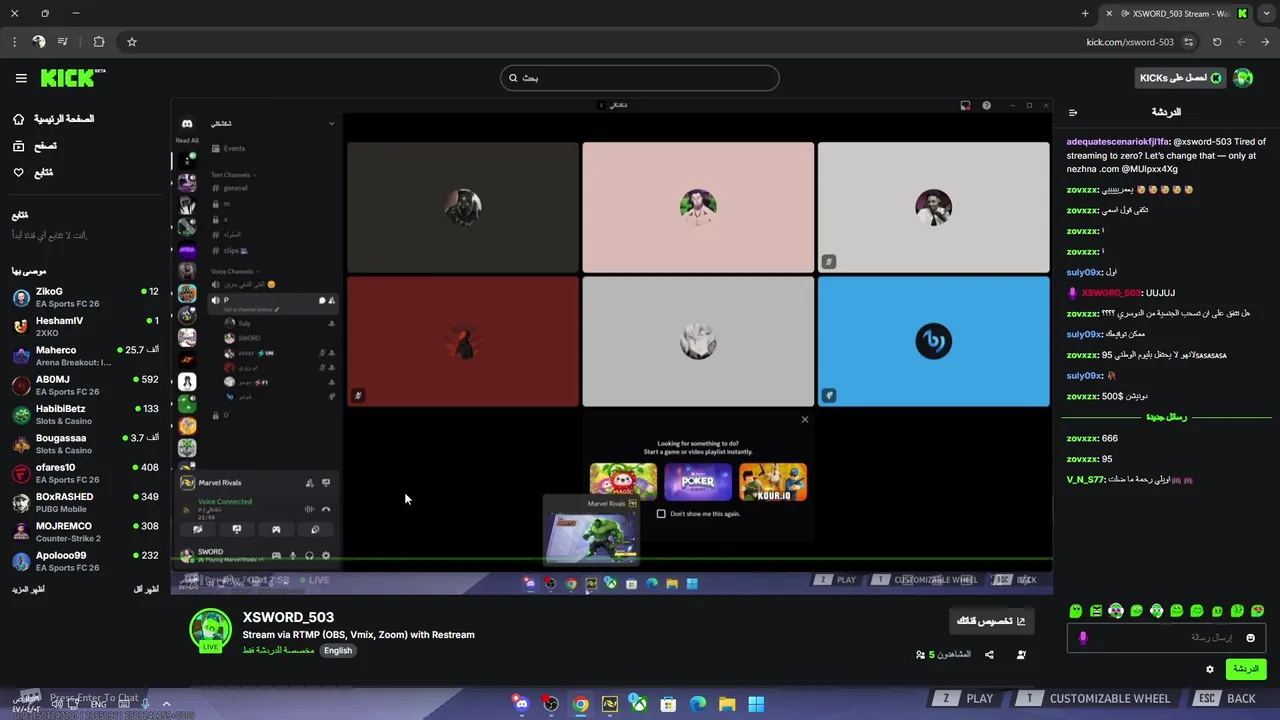Click Customize your channel button
The image size is (1280, 720).
(991, 621)
